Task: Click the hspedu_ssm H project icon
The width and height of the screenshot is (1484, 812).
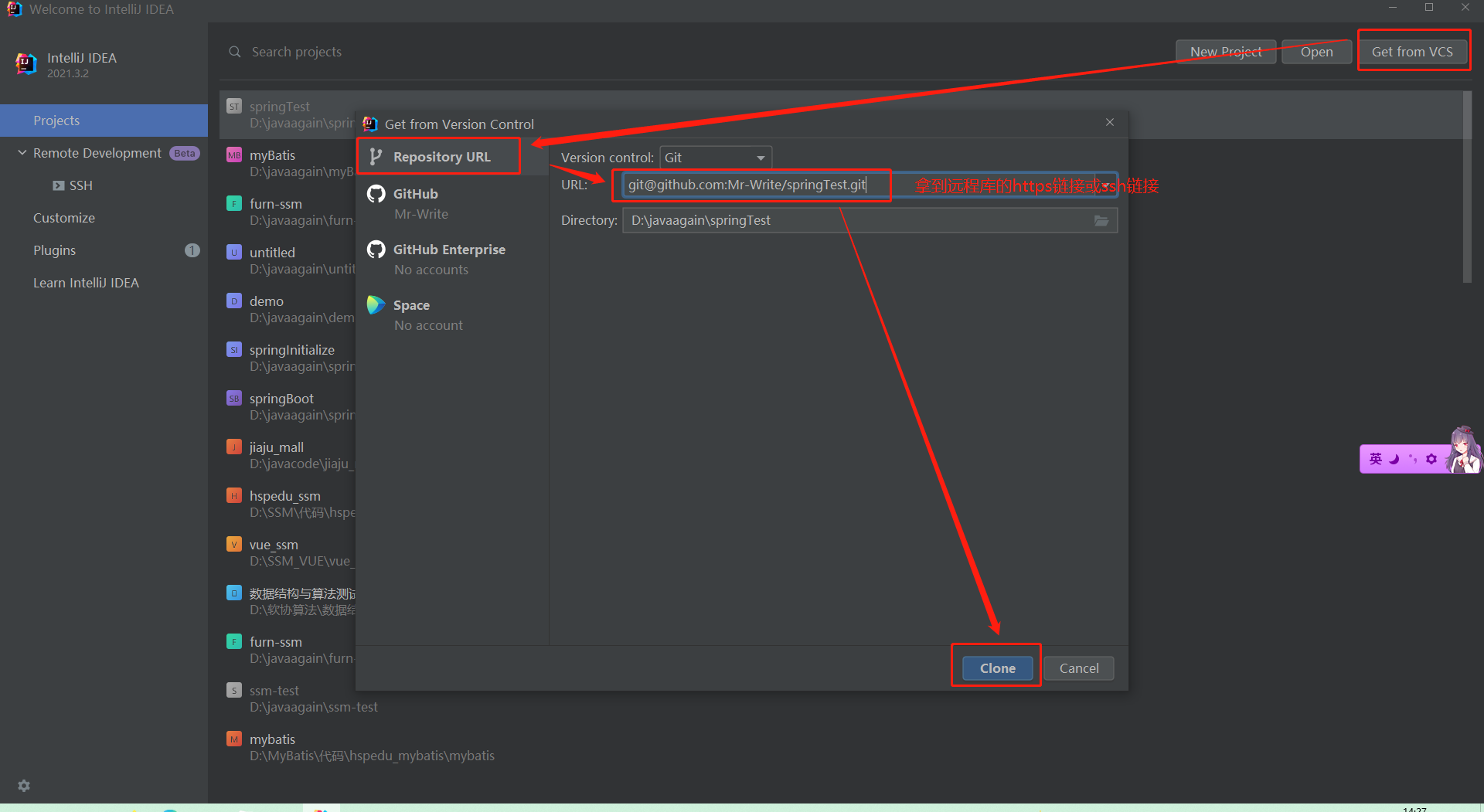Action: (234, 495)
